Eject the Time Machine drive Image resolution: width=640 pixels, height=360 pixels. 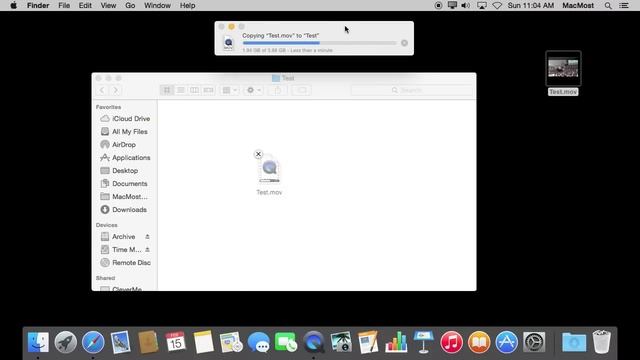pos(147,249)
